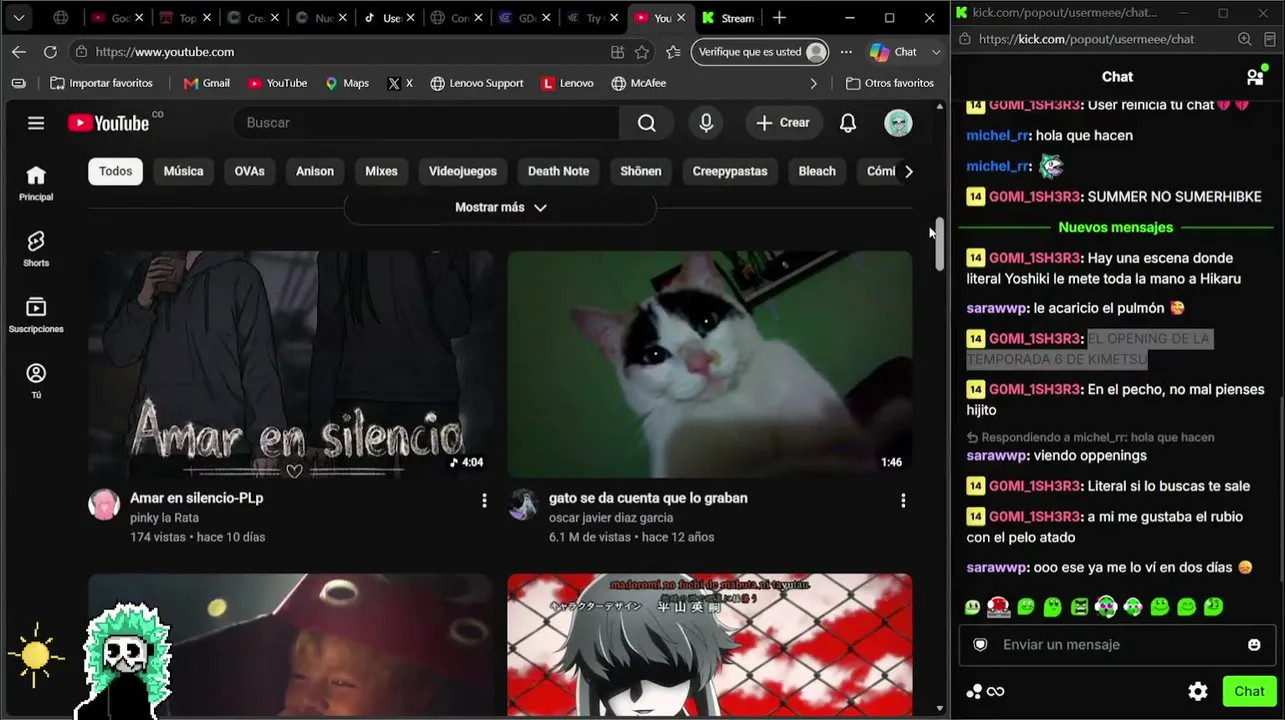The height and width of the screenshot is (720, 1285).
Task: Select the Shōnen filter chip
Action: pos(641,171)
